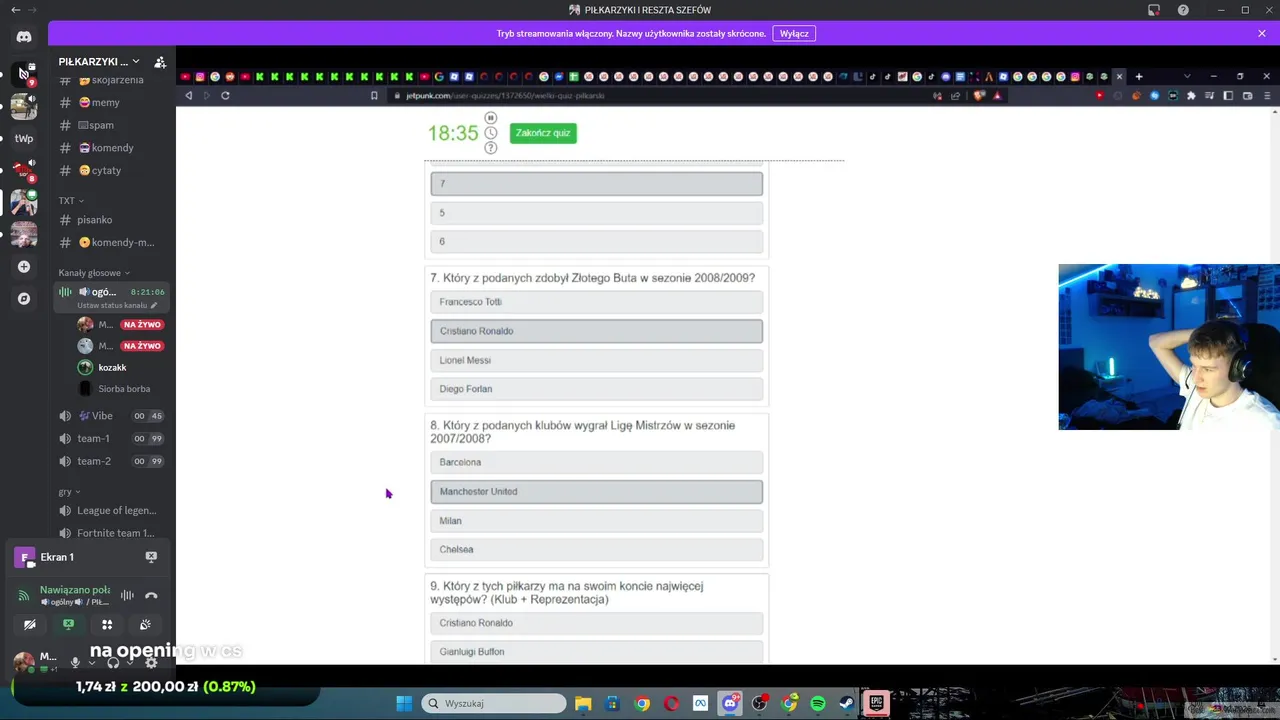Stop streaming via icon beside Ekran 1
The image size is (1280, 720).
(x=151, y=557)
